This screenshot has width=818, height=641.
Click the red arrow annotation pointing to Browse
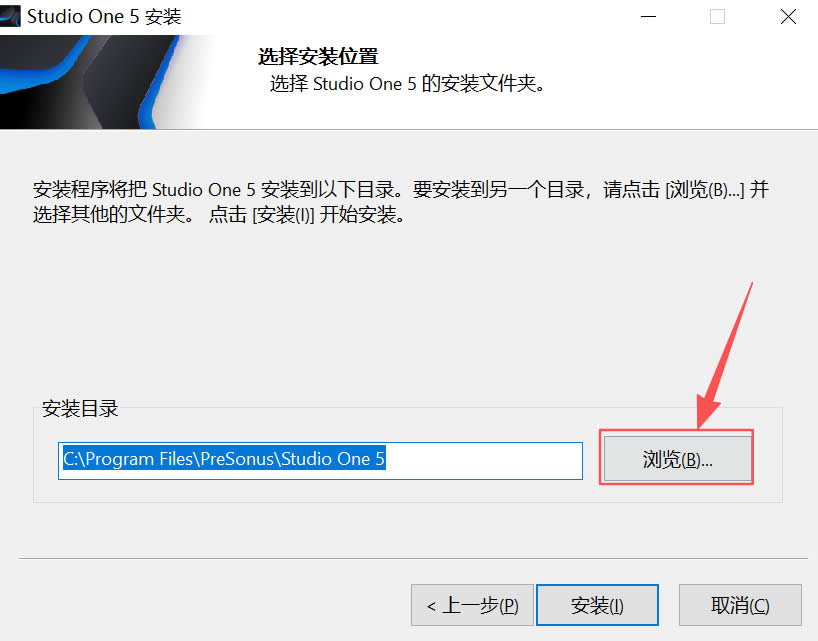(724, 356)
